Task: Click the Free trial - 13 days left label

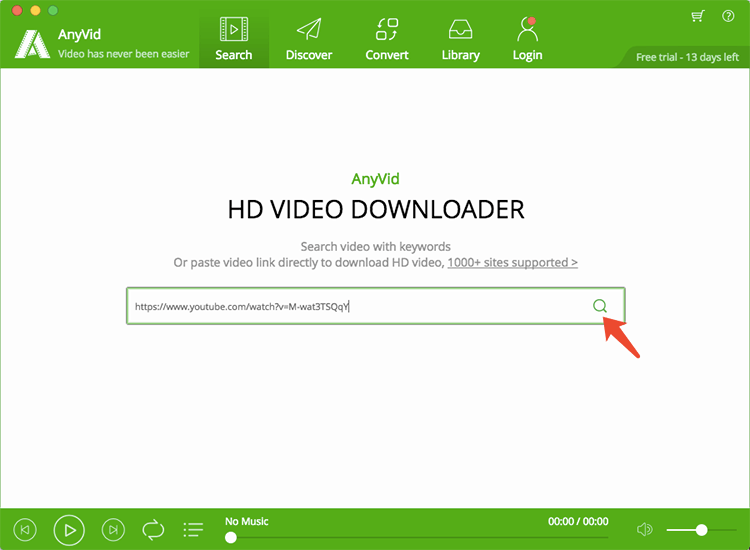Action: click(x=687, y=57)
